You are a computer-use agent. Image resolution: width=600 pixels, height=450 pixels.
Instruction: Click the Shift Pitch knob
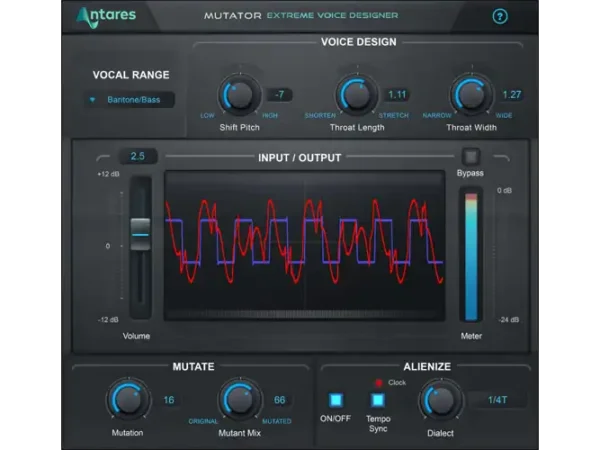click(240, 95)
